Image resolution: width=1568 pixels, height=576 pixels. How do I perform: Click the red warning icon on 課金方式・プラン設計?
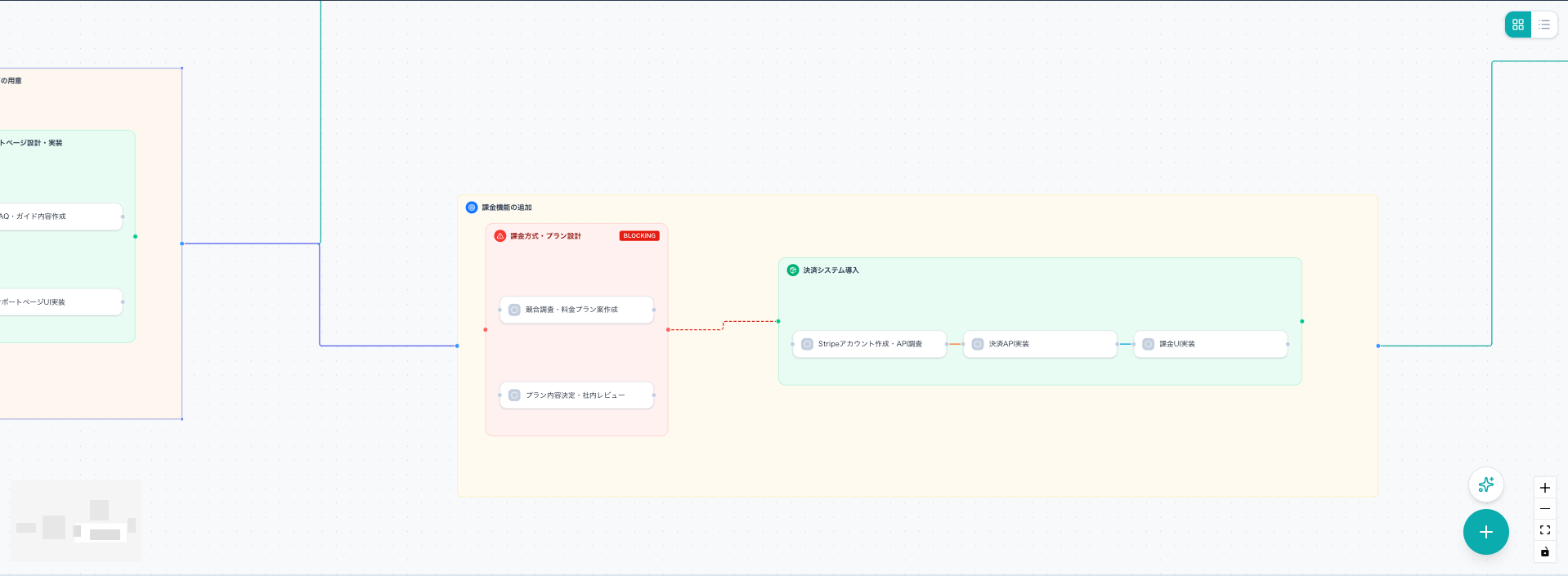(500, 236)
